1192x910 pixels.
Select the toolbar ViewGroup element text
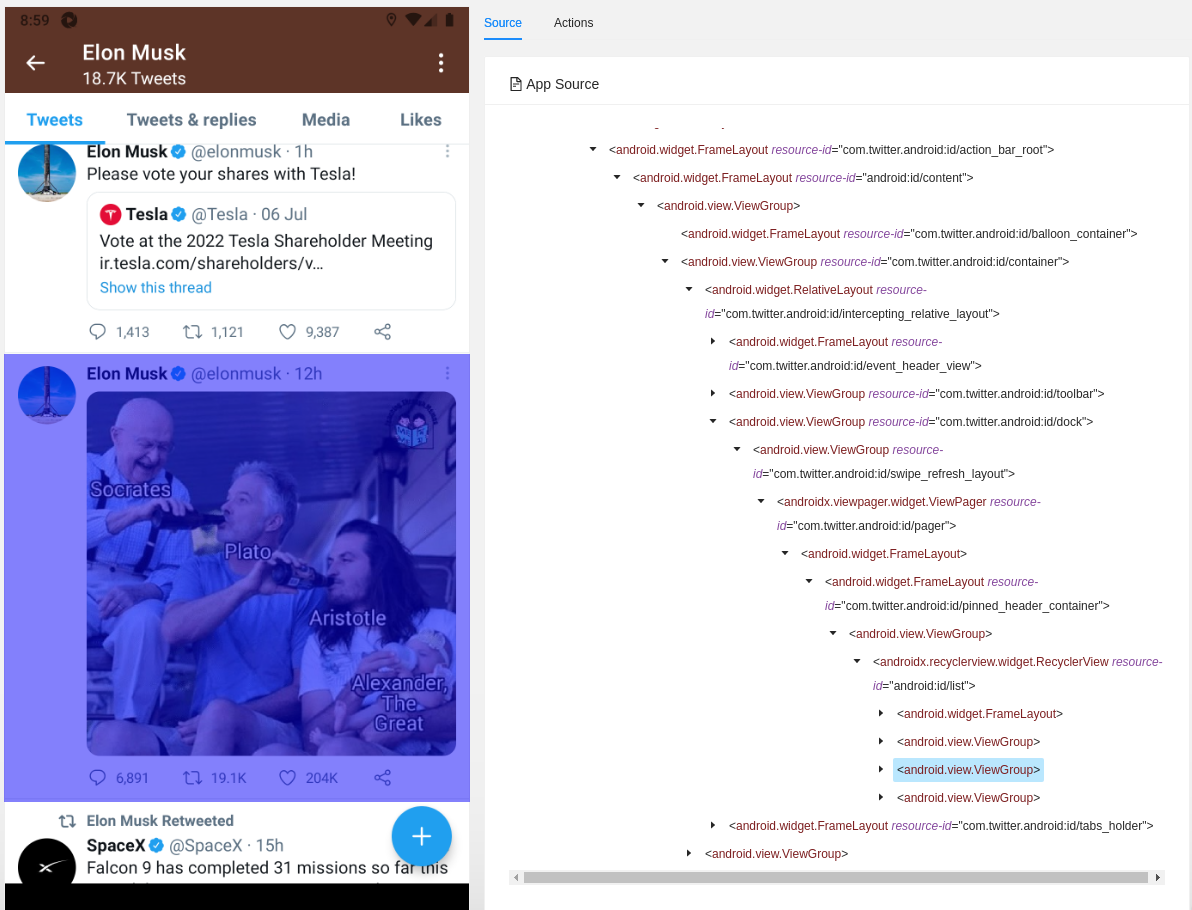(x=917, y=394)
